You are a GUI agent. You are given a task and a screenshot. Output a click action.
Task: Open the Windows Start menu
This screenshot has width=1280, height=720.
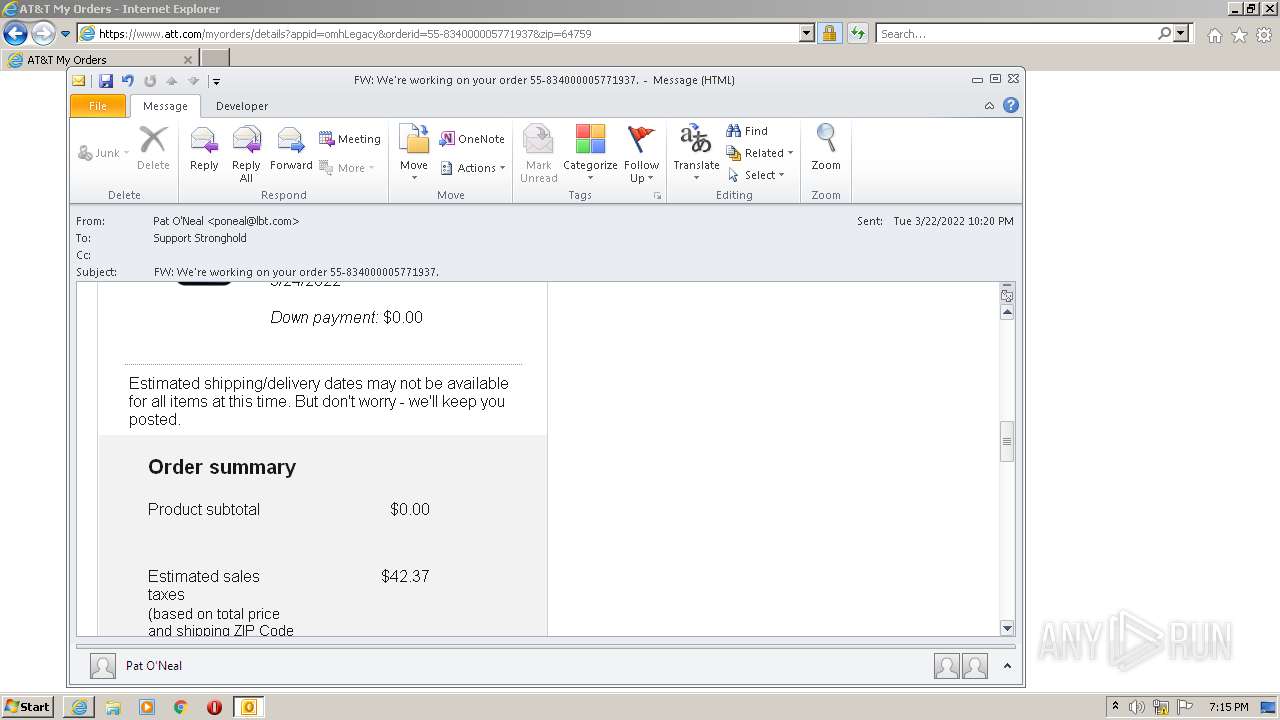pos(27,707)
